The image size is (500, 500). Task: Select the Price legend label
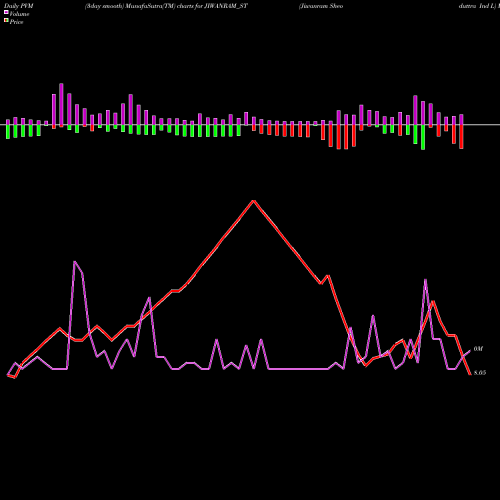16,22
